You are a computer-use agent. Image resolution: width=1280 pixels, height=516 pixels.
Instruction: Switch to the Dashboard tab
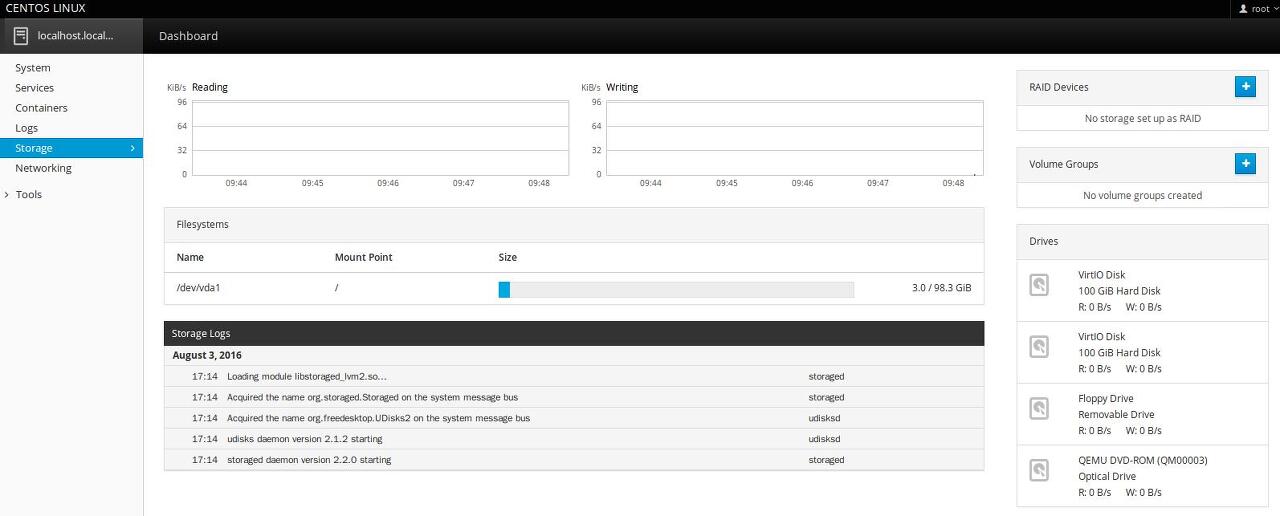[188, 36]
